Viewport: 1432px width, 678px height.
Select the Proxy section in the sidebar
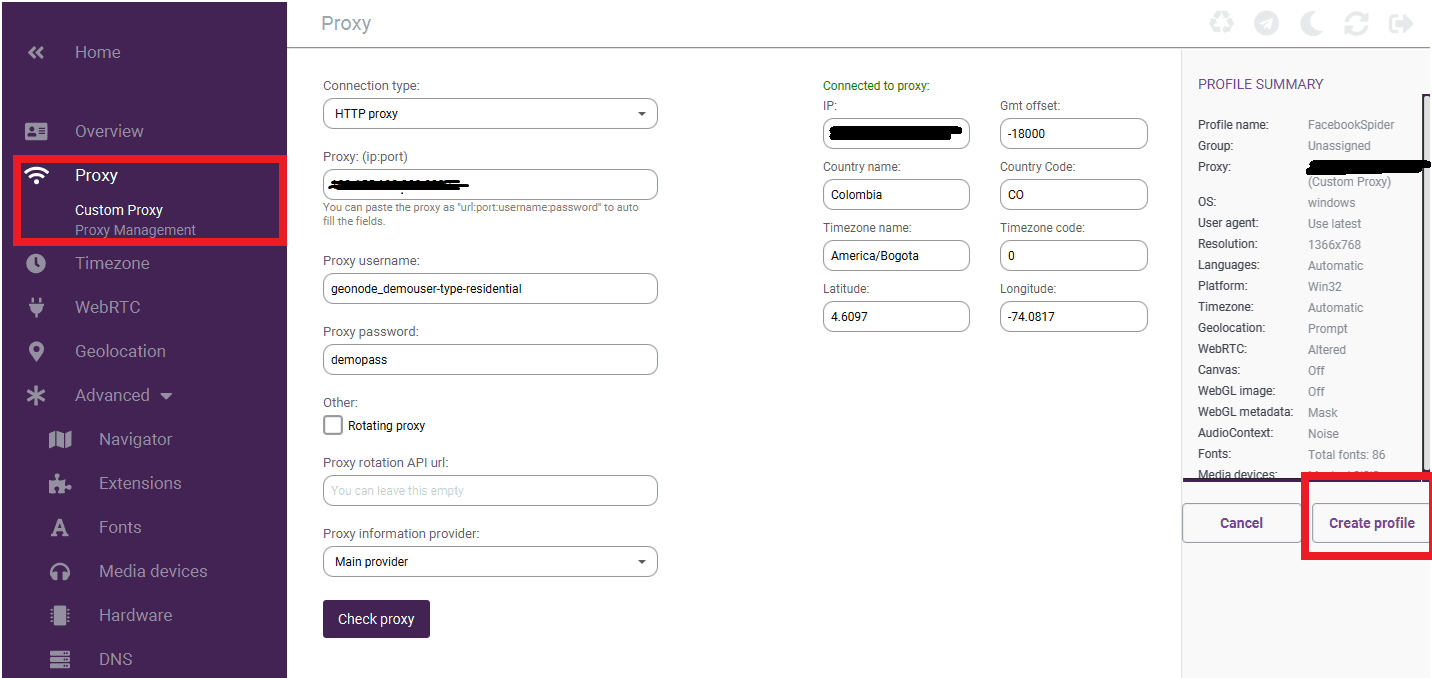click(96, 175)
